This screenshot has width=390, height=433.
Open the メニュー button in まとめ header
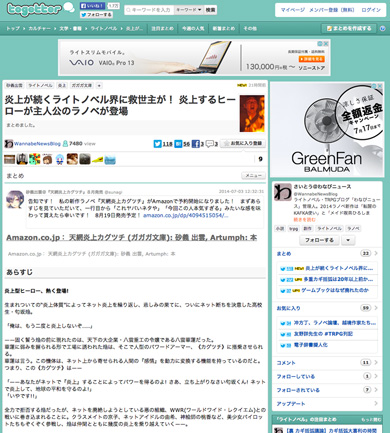click(x=253, y=175)
